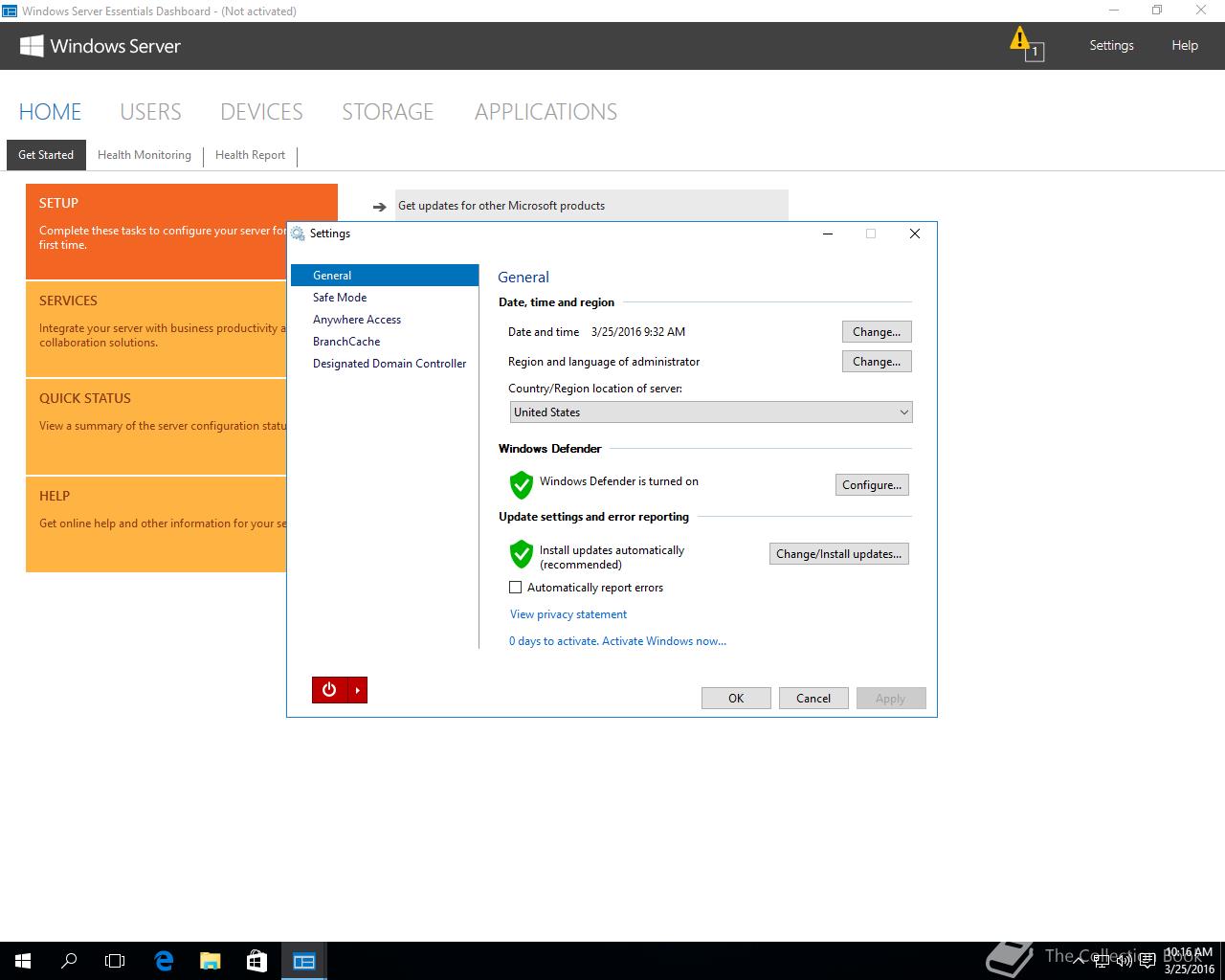Click Configure for Windows Defender
The width and height of the screenshot is (1225, 980).
click(x=872, y=485)
